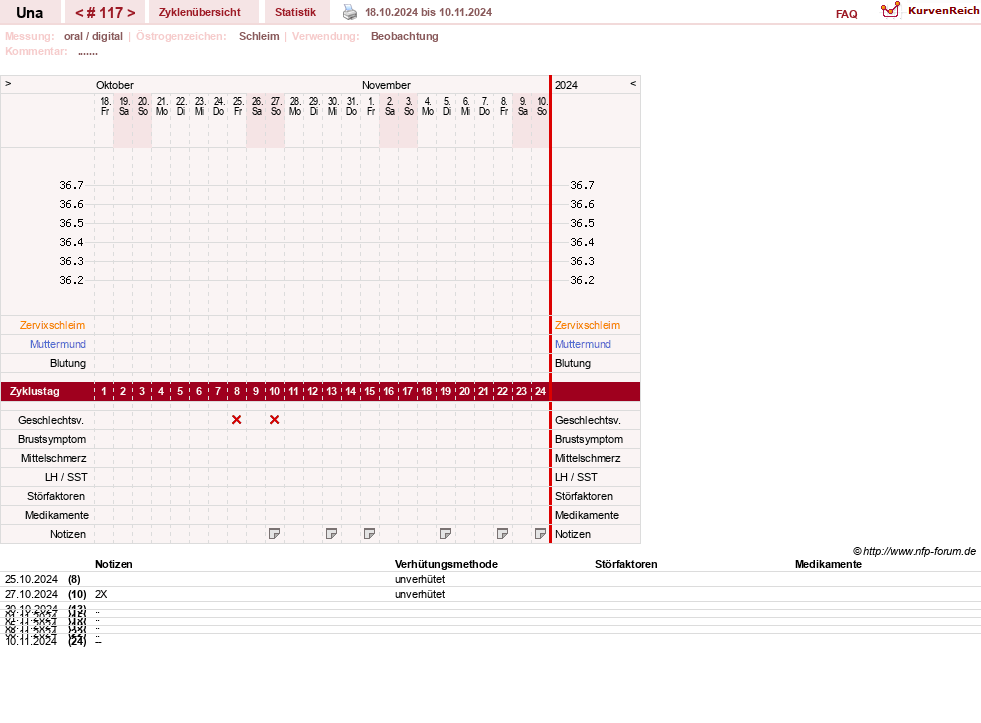The height and width of the screenshot is (723, 981).
Task: Click the '1. Fr' November date header
Action: [x=371, y=106]
